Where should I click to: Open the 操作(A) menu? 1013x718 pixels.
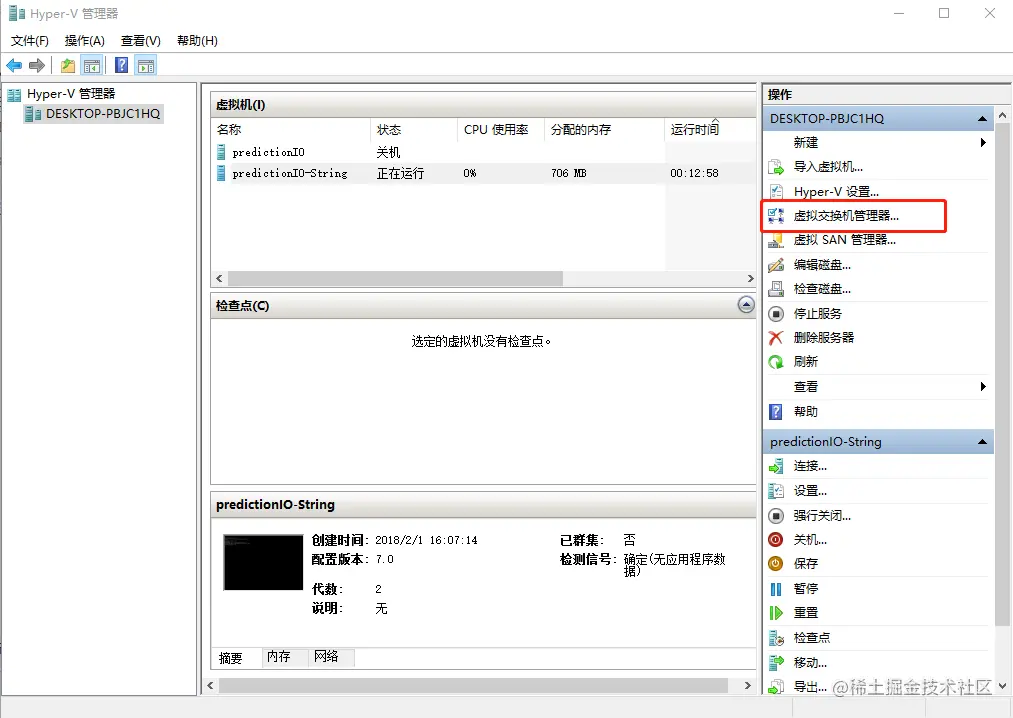pos(85,41)
